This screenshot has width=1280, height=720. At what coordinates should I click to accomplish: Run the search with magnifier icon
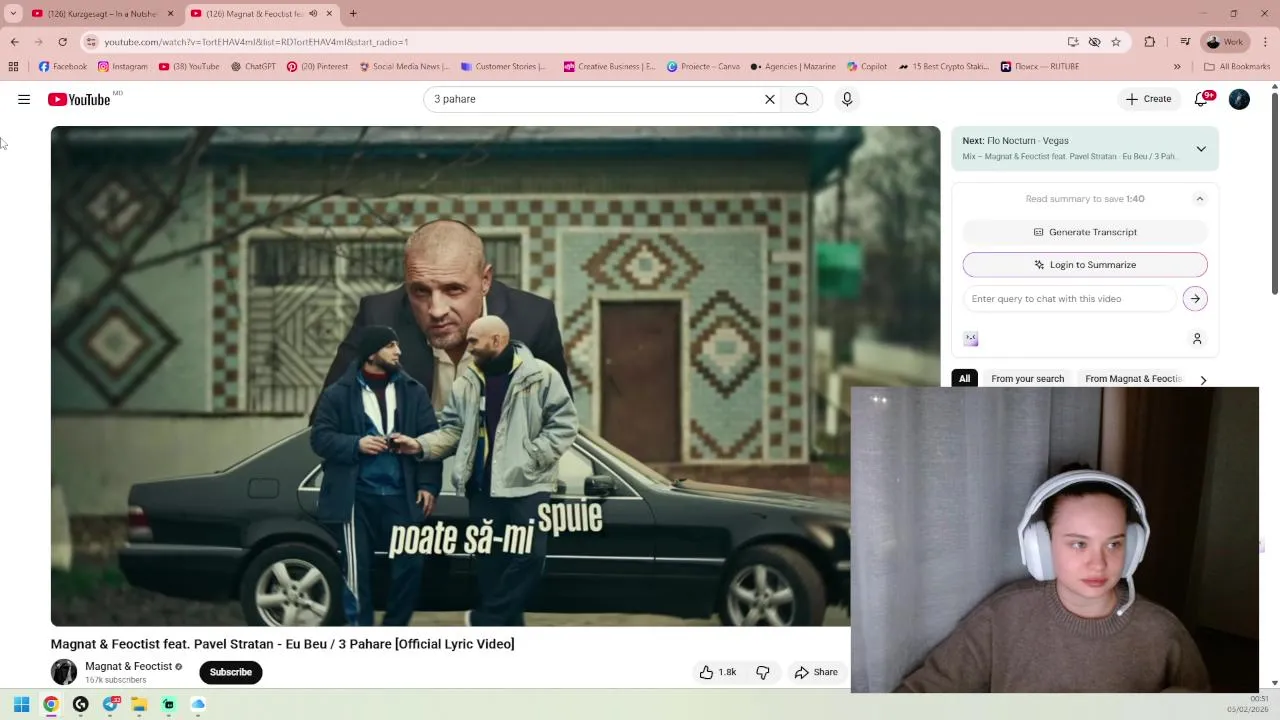pyautogui.click(x=802, y=99)
